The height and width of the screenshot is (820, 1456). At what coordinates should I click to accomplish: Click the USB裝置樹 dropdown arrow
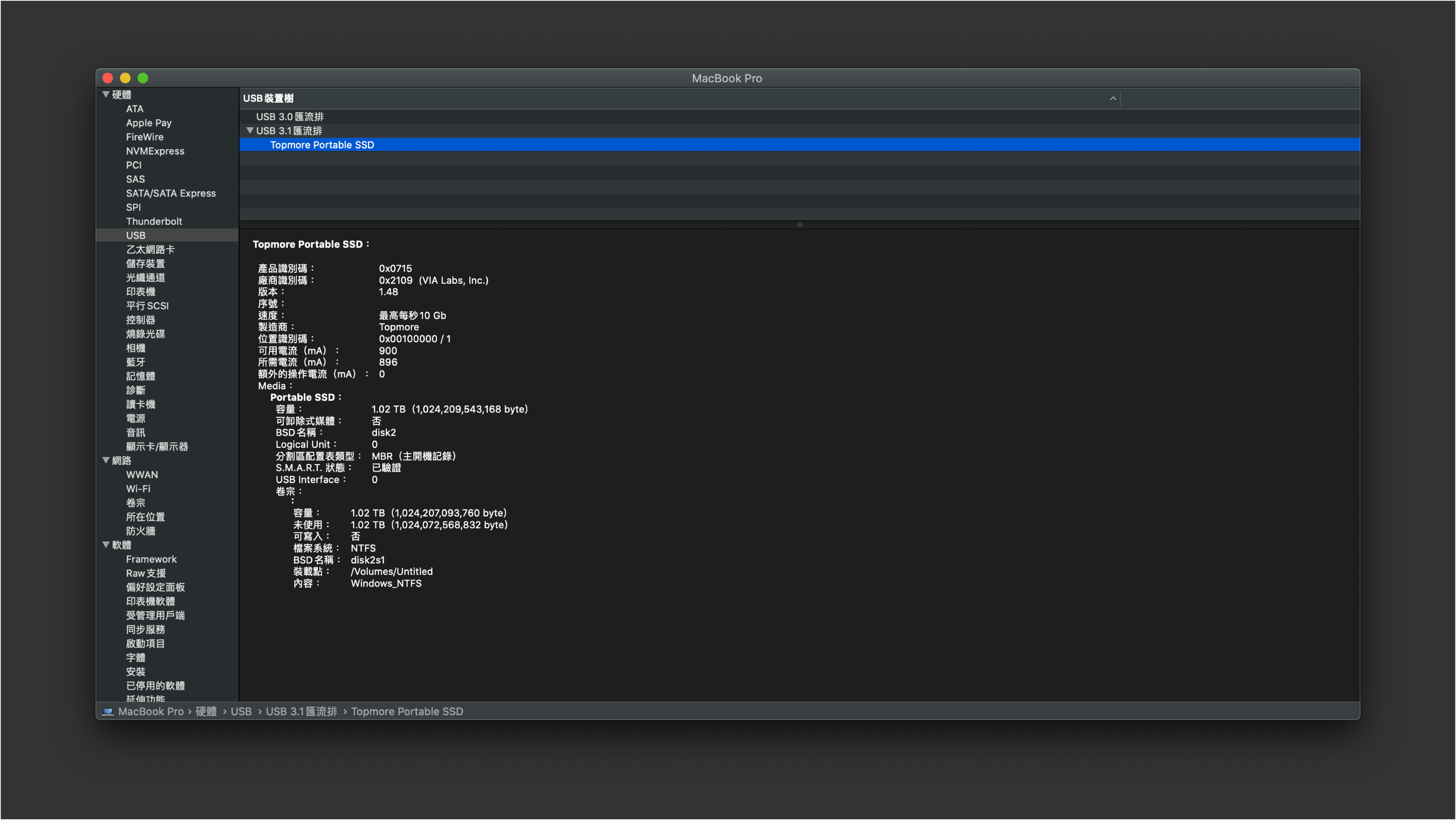pos(1113,98)
